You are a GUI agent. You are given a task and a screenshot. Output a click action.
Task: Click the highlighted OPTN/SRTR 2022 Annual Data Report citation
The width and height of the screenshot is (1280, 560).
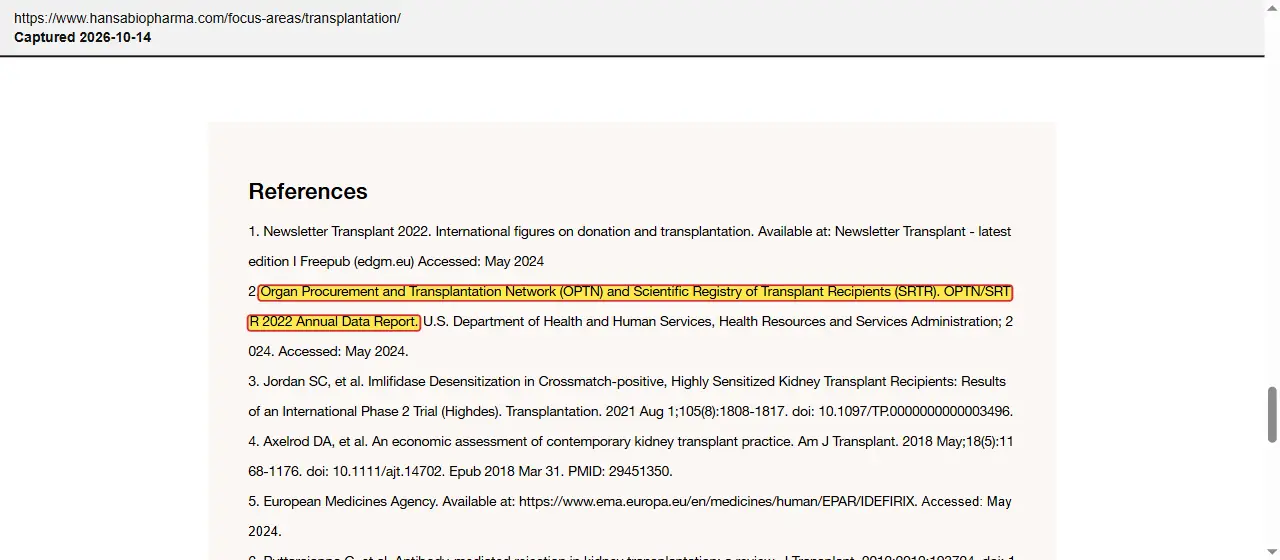[x=630, y=307]
